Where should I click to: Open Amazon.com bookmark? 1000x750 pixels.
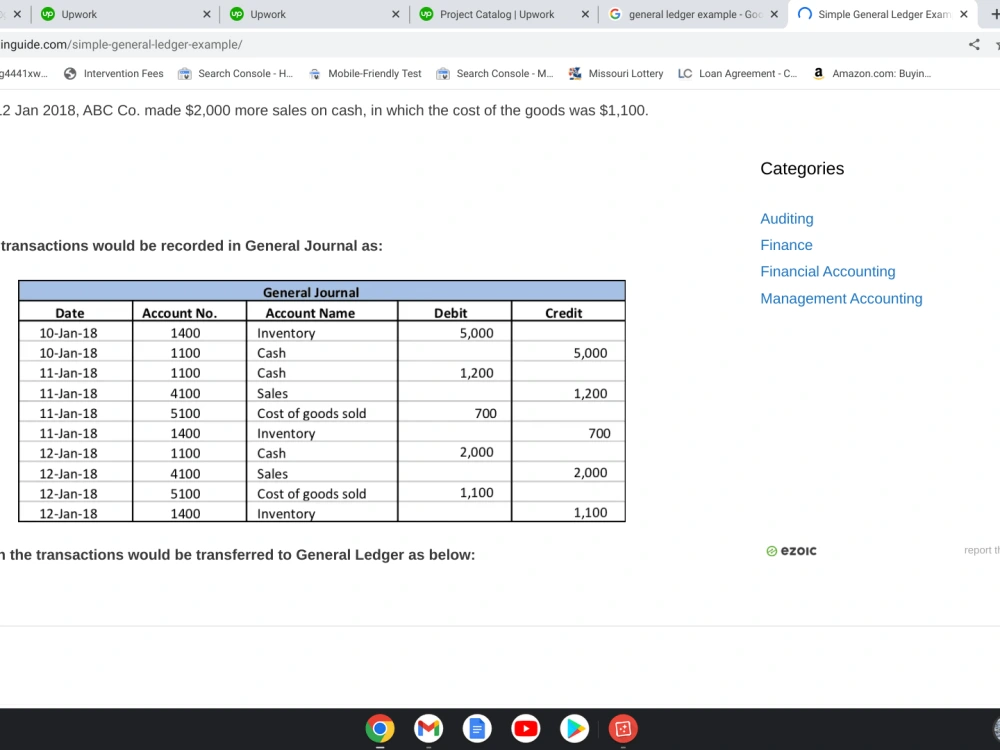[x=872, y=73]
